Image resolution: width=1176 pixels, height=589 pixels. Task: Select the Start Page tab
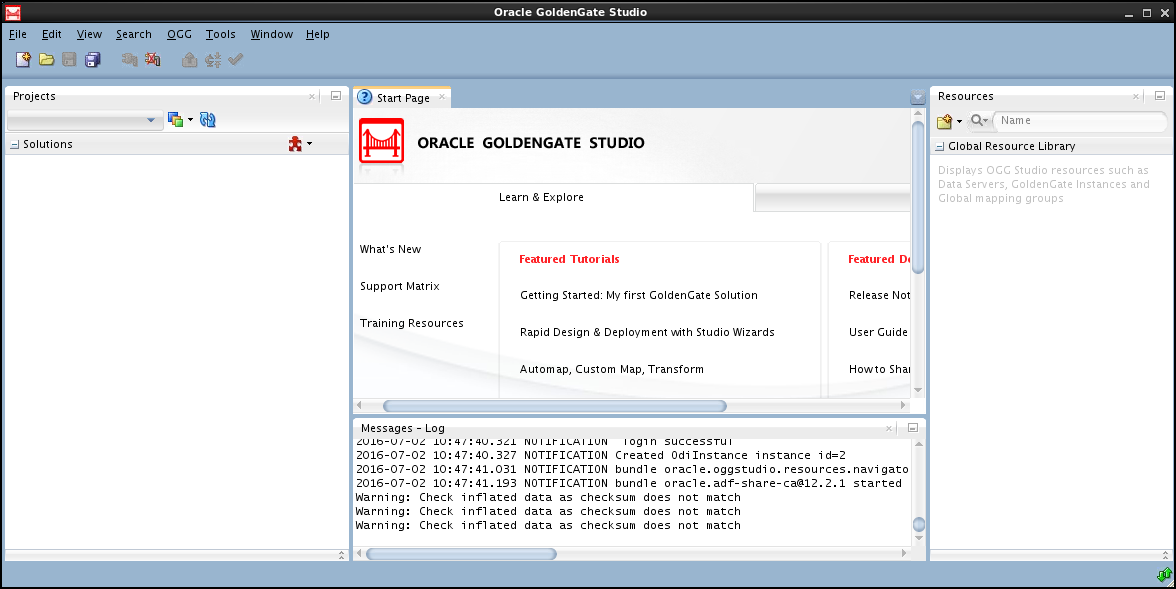point(402,97)
